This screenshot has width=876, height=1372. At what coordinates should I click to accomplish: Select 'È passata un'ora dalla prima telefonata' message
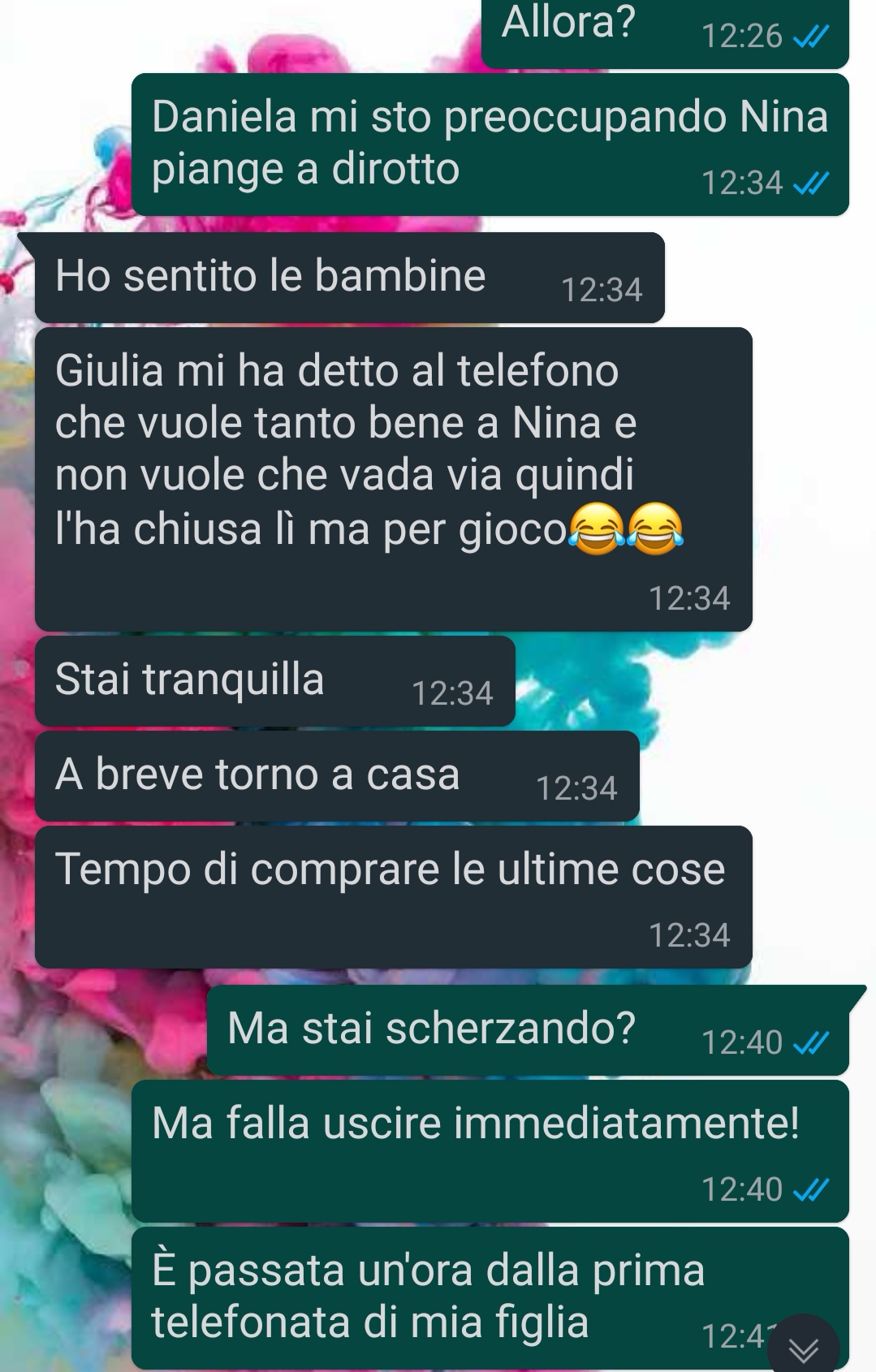coord(490,1297)
